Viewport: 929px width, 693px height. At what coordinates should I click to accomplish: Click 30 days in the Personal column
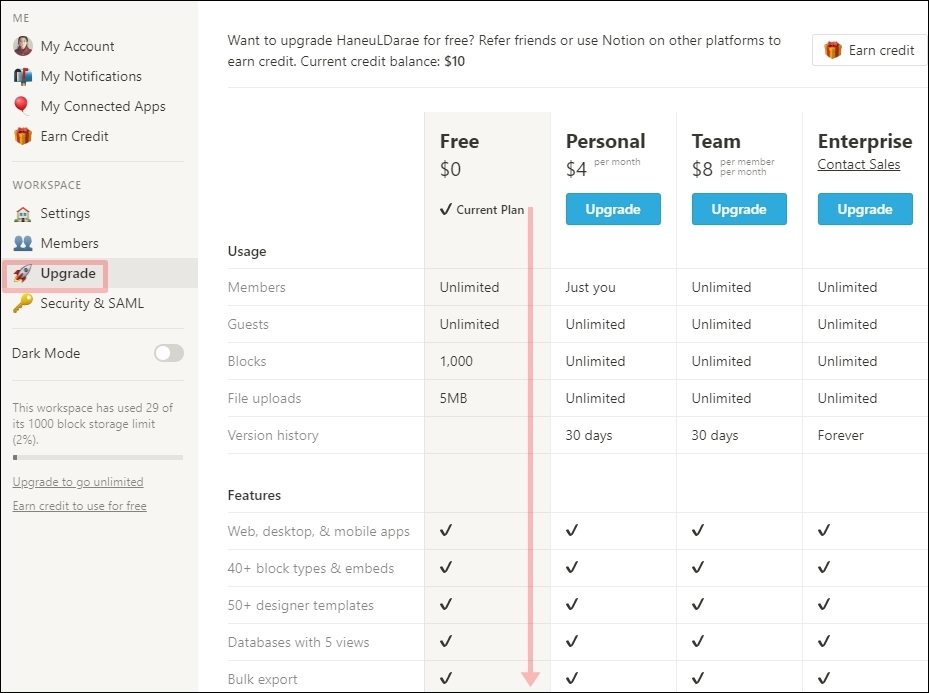[588, 435]
